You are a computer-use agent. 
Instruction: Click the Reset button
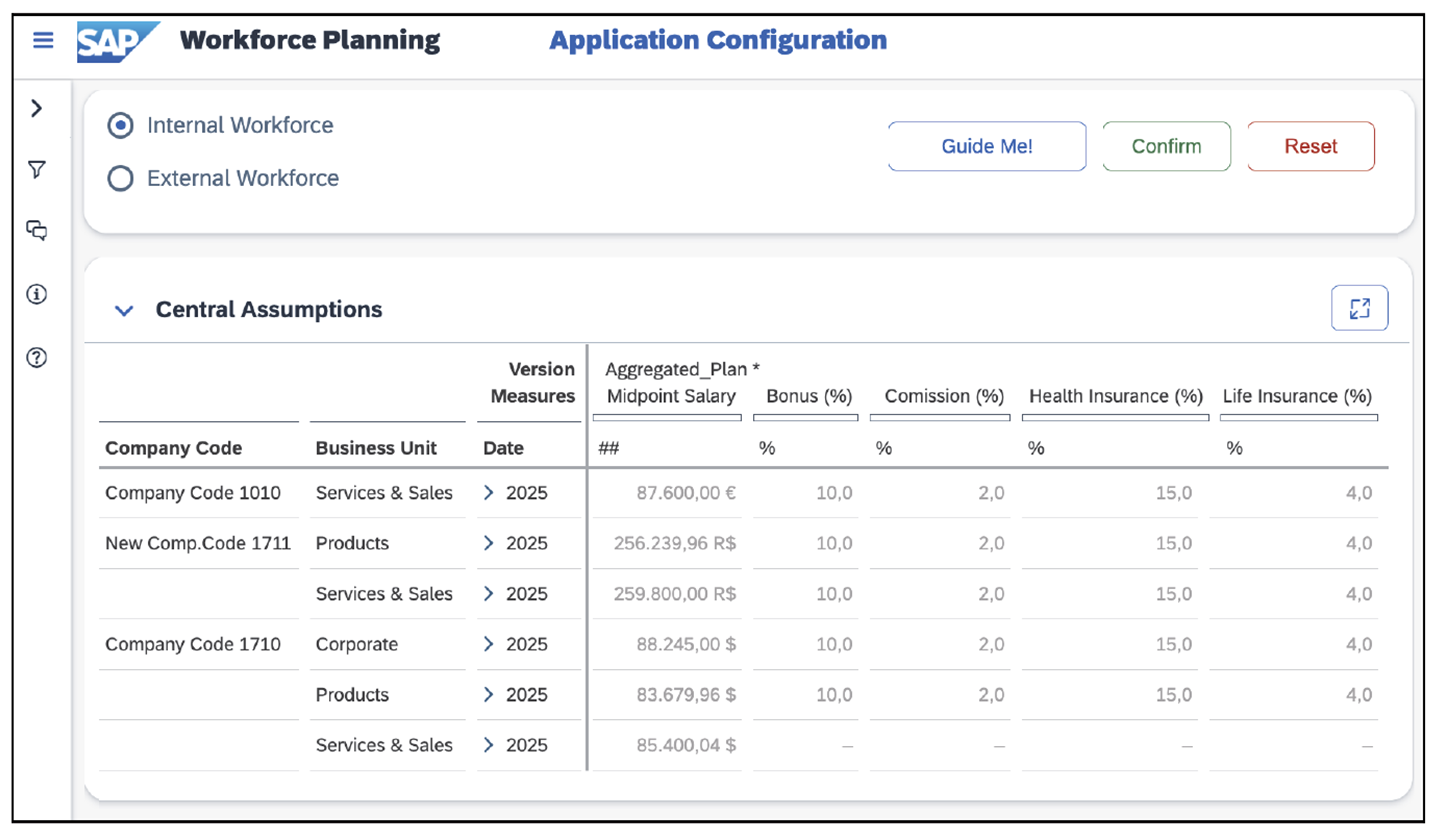tap(1311, 146)
